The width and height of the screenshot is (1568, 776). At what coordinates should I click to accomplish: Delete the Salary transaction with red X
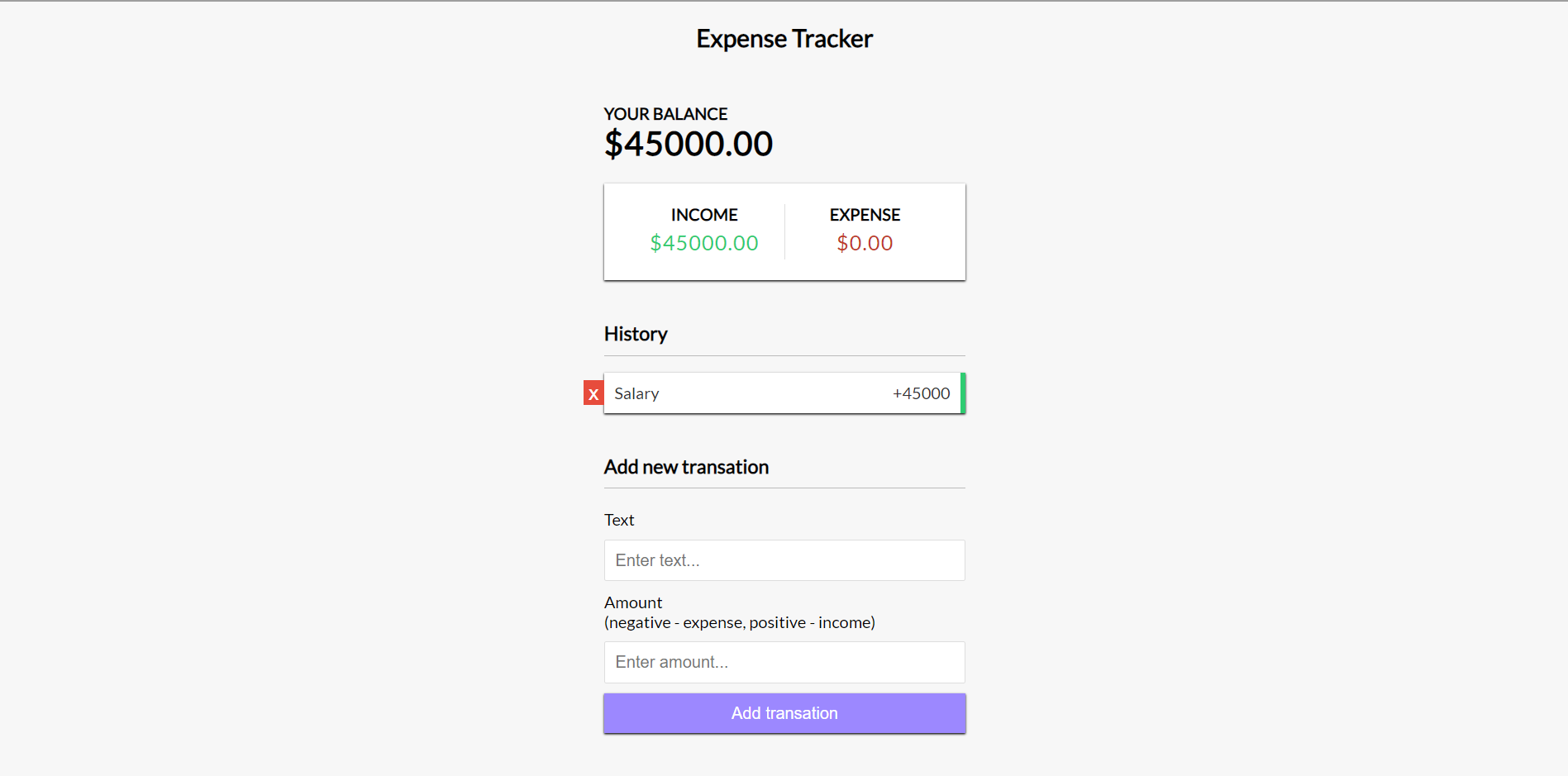(593, 393)
